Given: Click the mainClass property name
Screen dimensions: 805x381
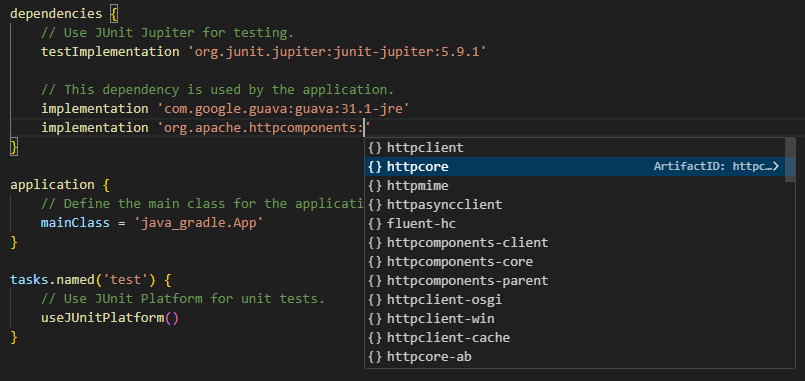Looking at the screenshot, I should [75, 223].
